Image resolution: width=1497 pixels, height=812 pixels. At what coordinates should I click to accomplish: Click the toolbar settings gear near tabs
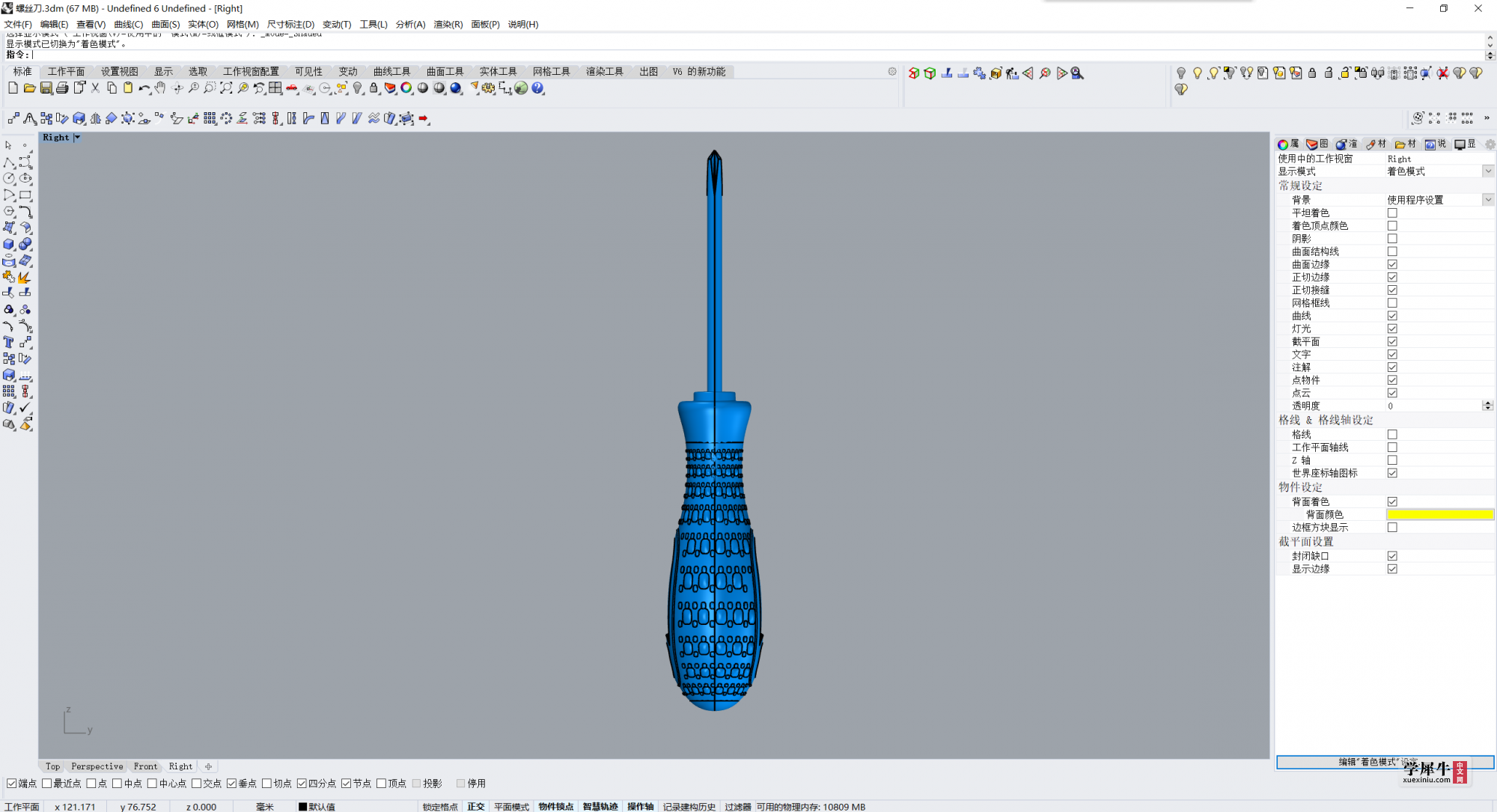[892, 72]
